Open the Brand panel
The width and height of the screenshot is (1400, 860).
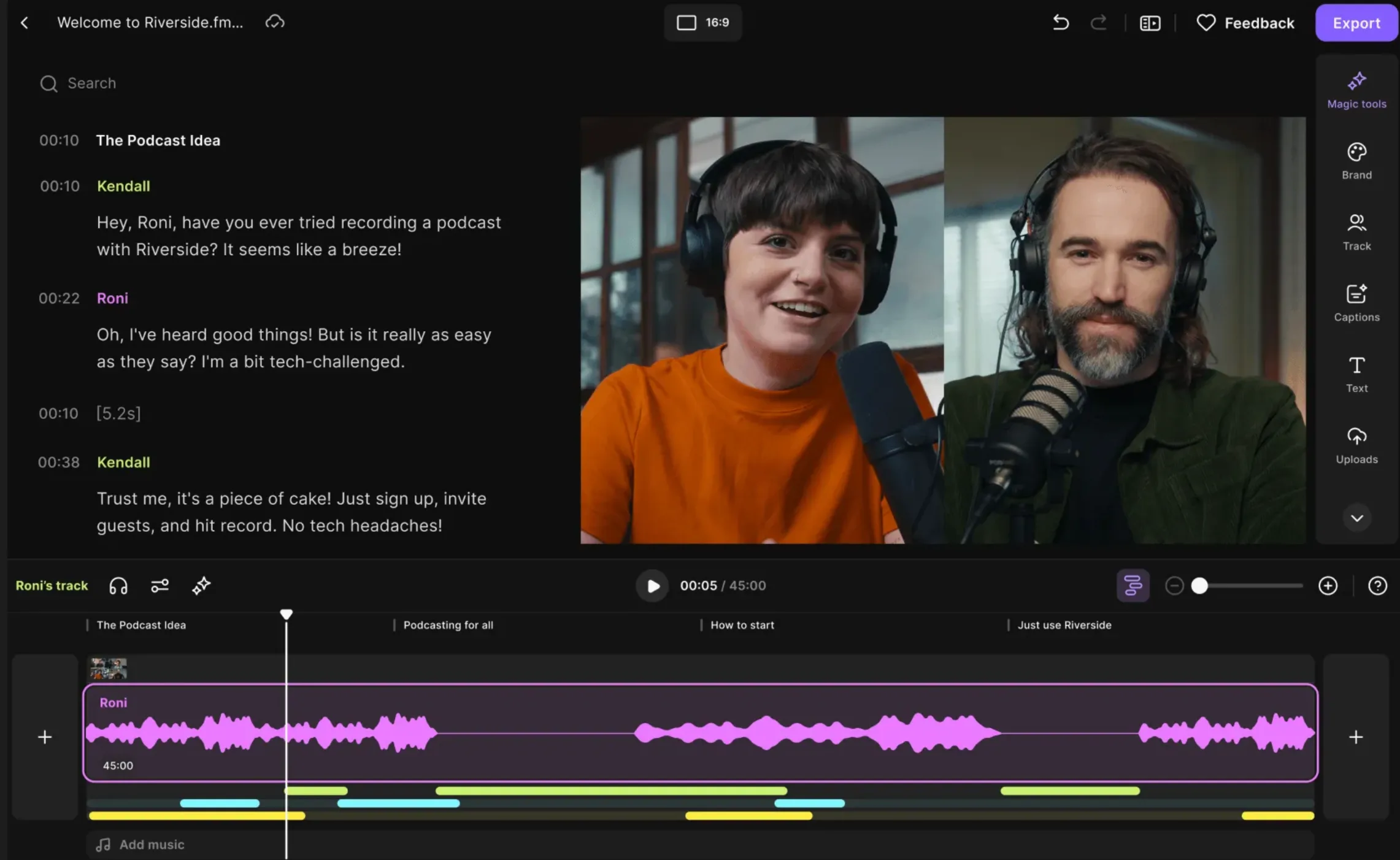click(x=1356, y=161)
